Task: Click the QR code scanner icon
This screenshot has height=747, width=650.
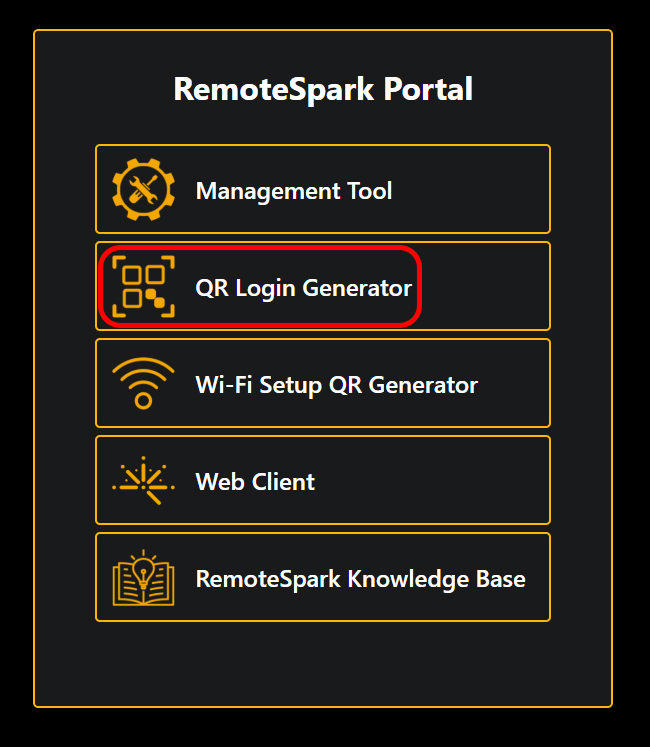Action: tap(143, 286)
